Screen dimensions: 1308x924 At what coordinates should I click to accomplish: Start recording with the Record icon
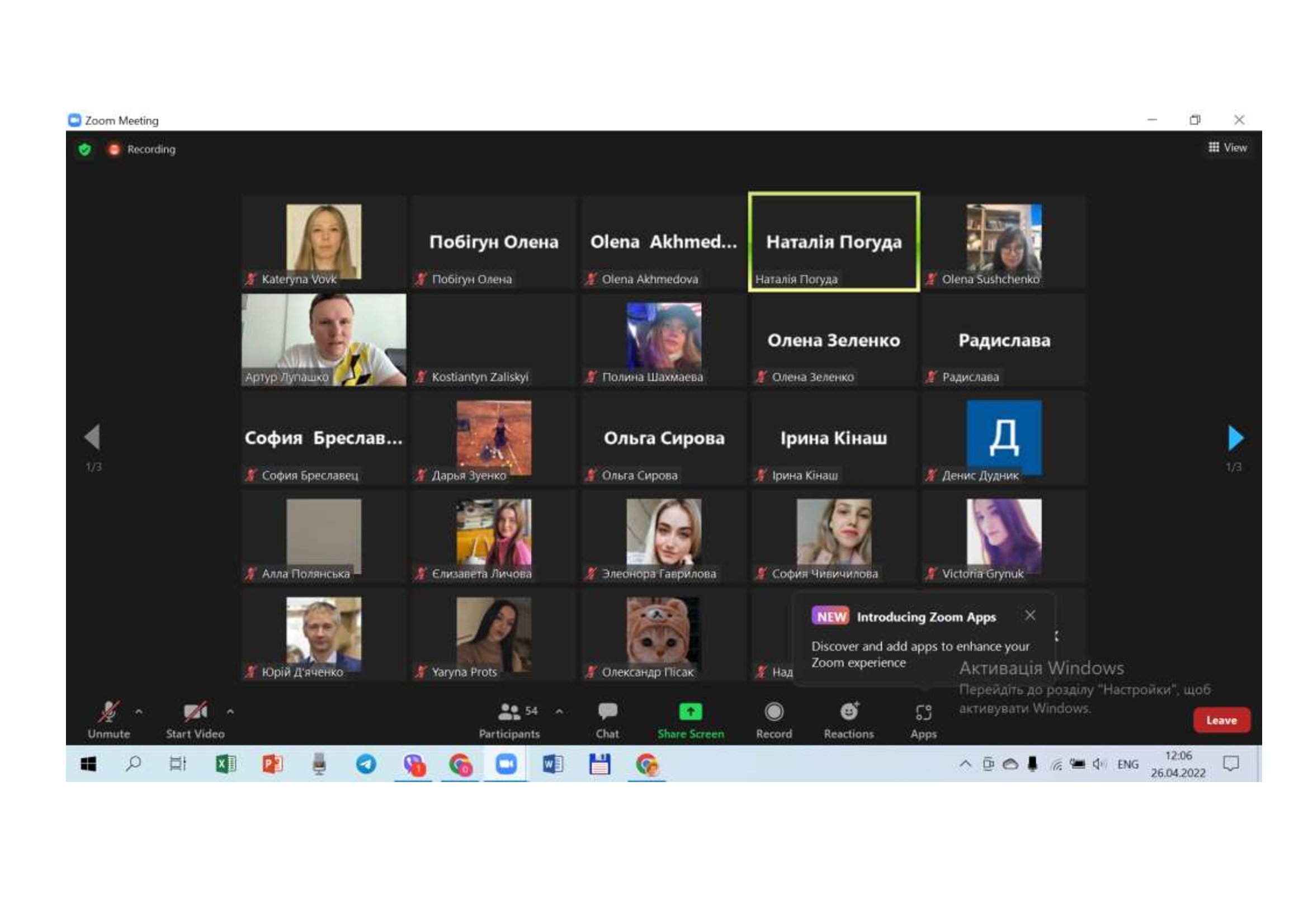pos(773,712)
